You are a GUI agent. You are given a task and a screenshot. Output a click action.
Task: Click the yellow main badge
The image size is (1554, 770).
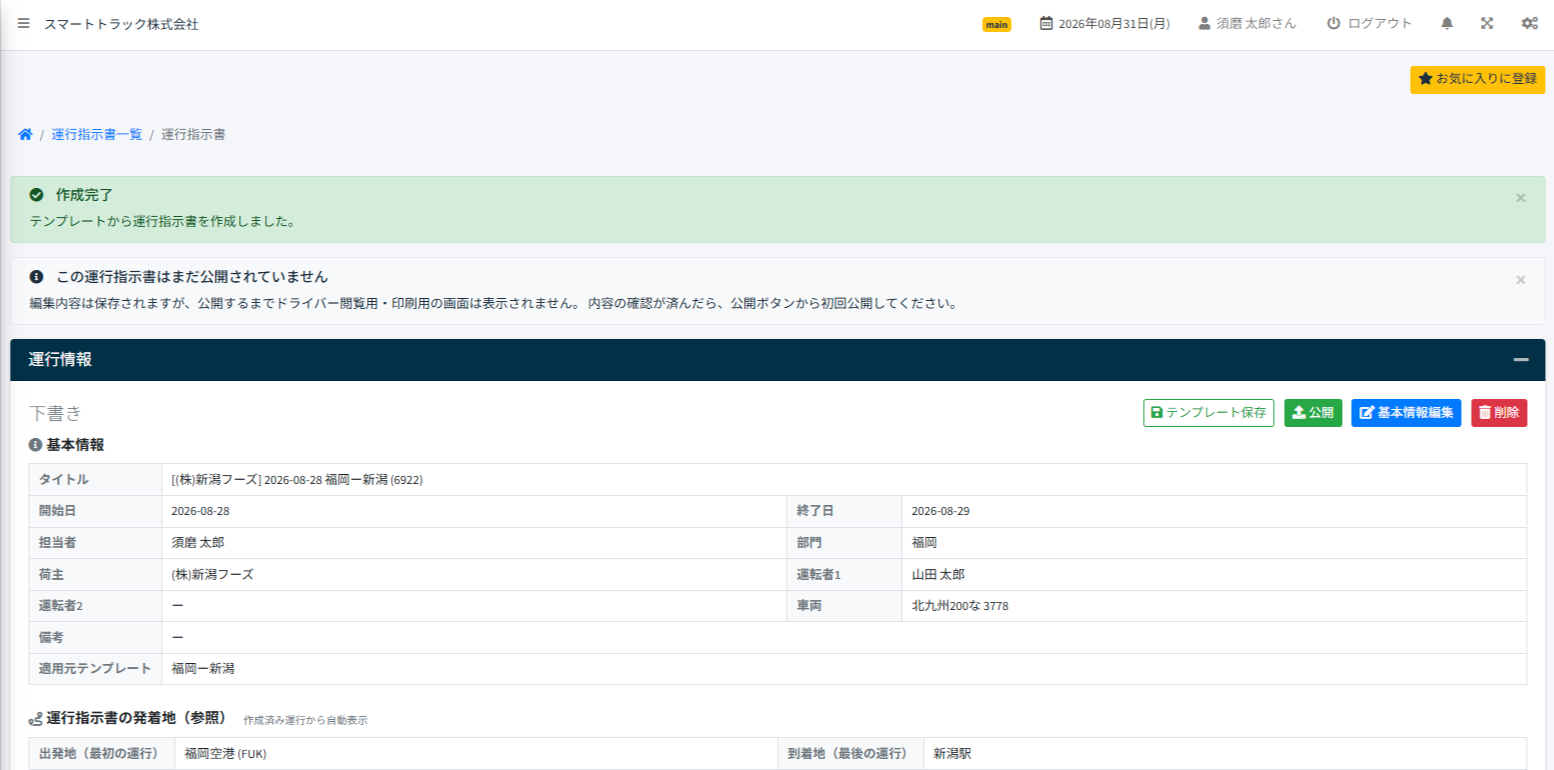(997, 24)
